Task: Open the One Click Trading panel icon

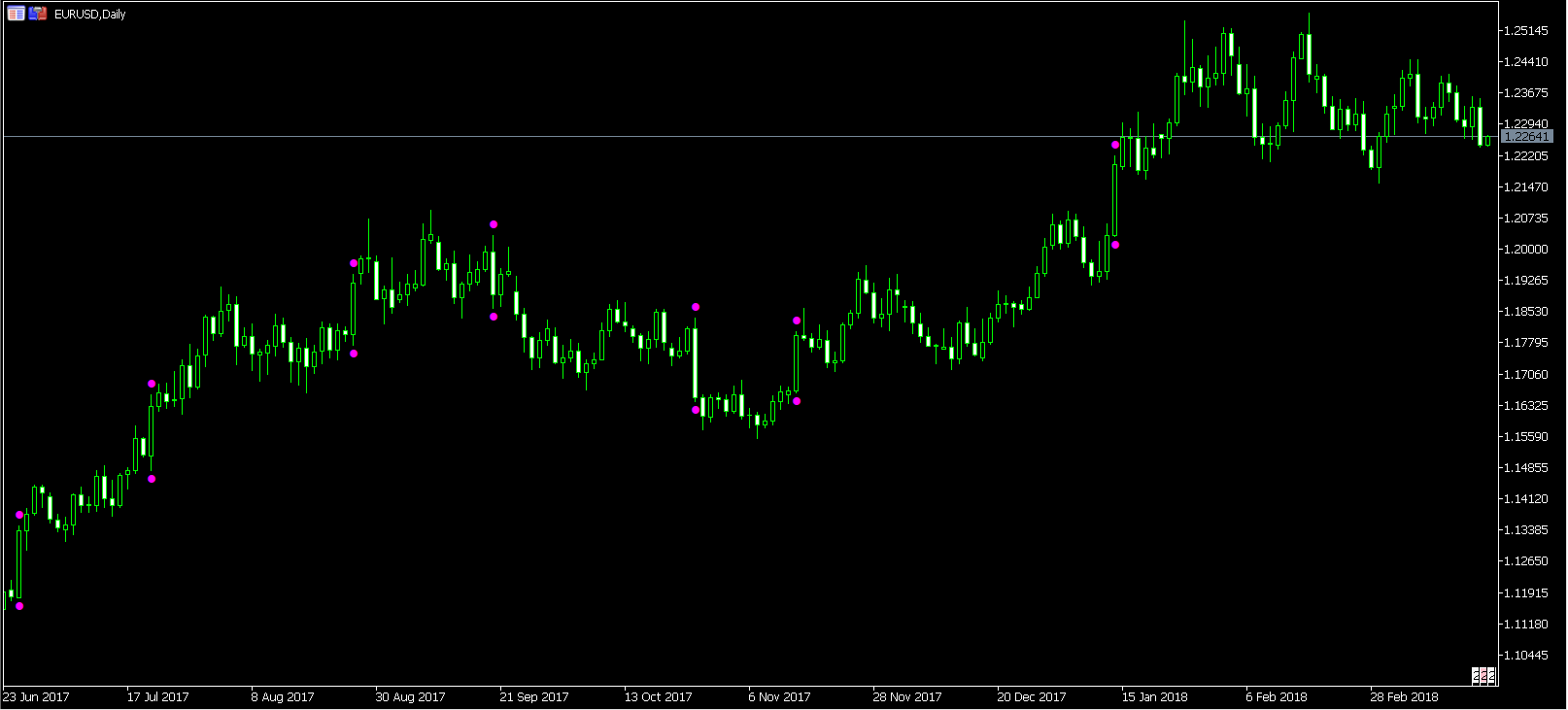Action: pyautogui.click(x=16, y=14)
